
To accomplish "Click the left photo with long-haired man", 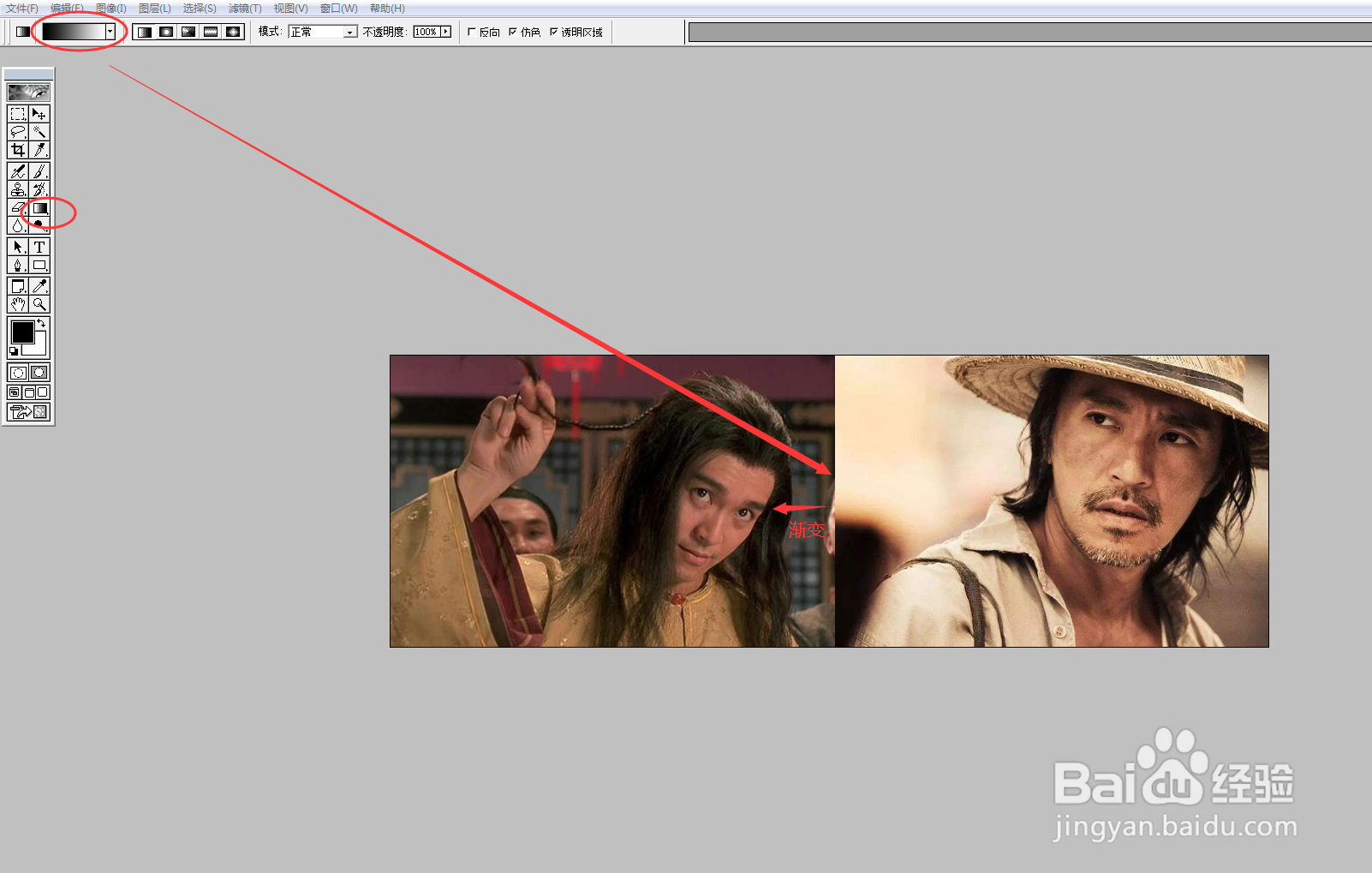I will click(x=612, y=501).
